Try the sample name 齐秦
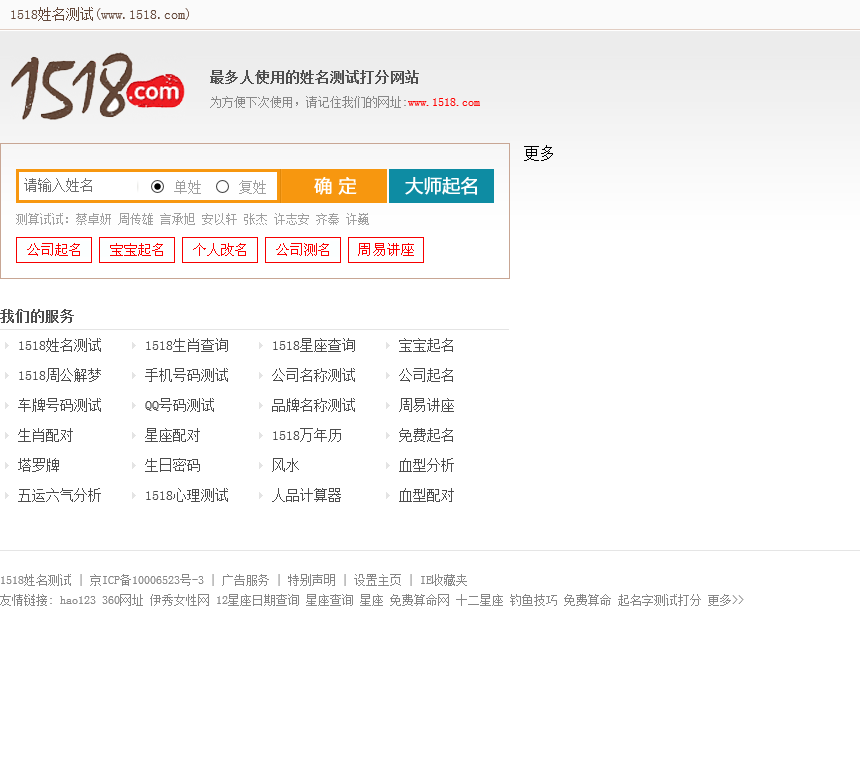This screenshot has height=782, width=860. click(327, 219)
